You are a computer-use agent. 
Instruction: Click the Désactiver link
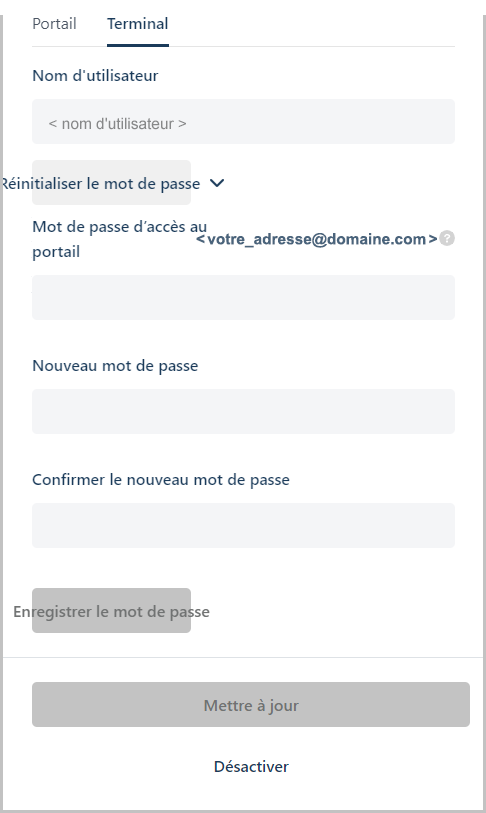pyautogui.click(x=251, y=766)
